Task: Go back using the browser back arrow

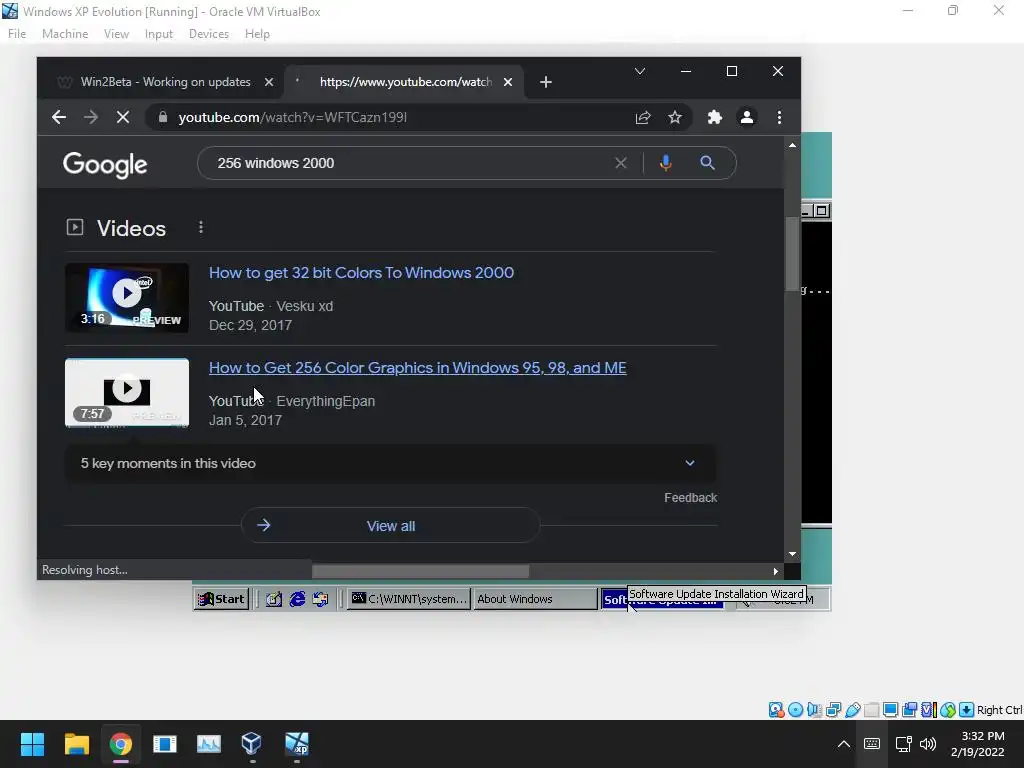Action: [59, 118]
